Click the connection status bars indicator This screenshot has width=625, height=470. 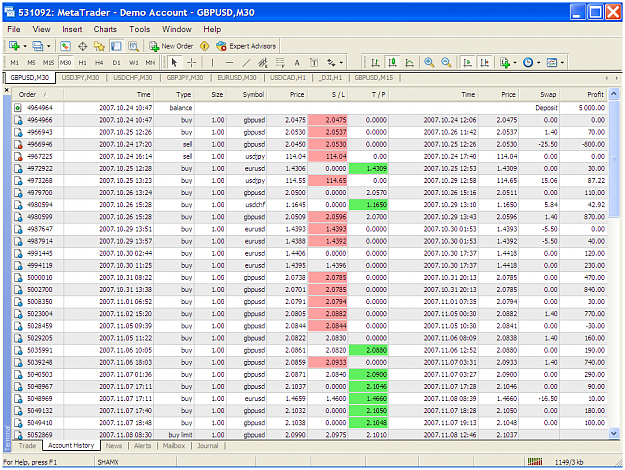(x=535, y=462)
